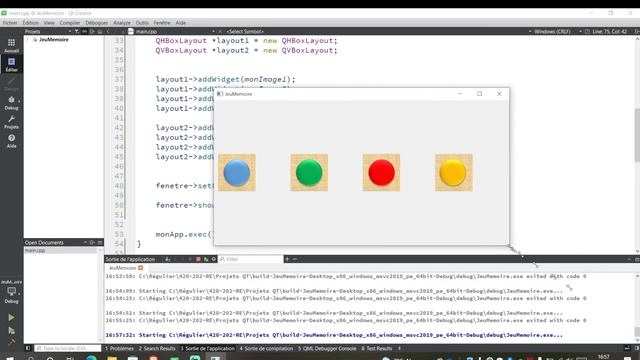640x360 pixels.
Task: Synchronize with editor link icon
Action: (x=84, y=31)
